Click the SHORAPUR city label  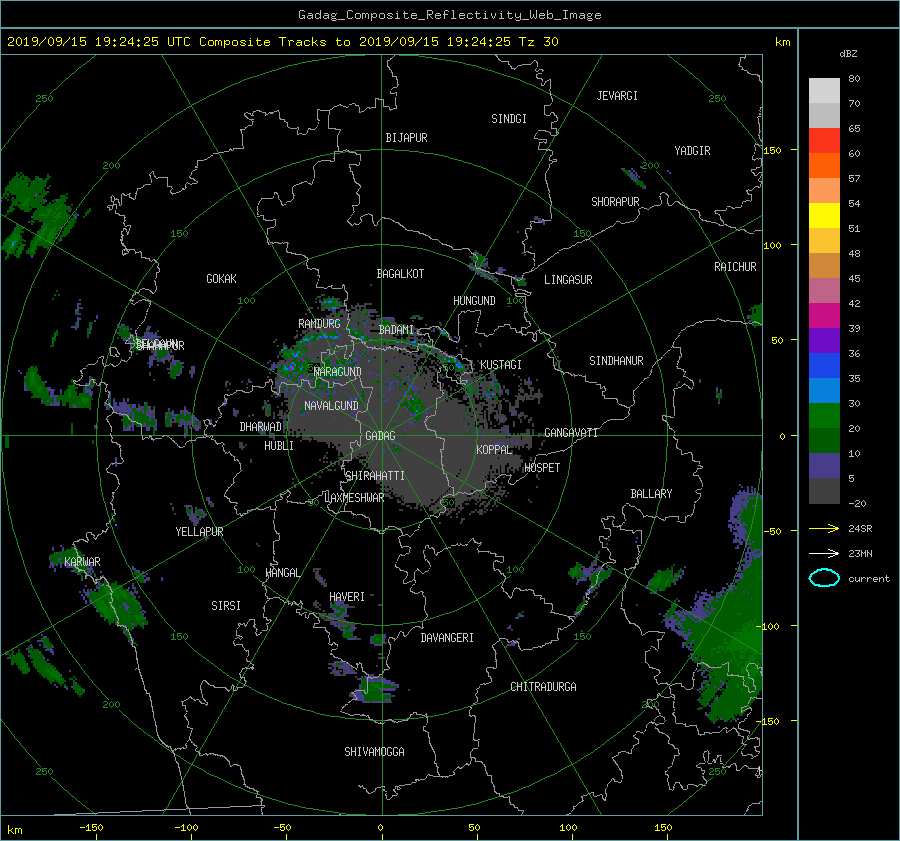(615, 202)
